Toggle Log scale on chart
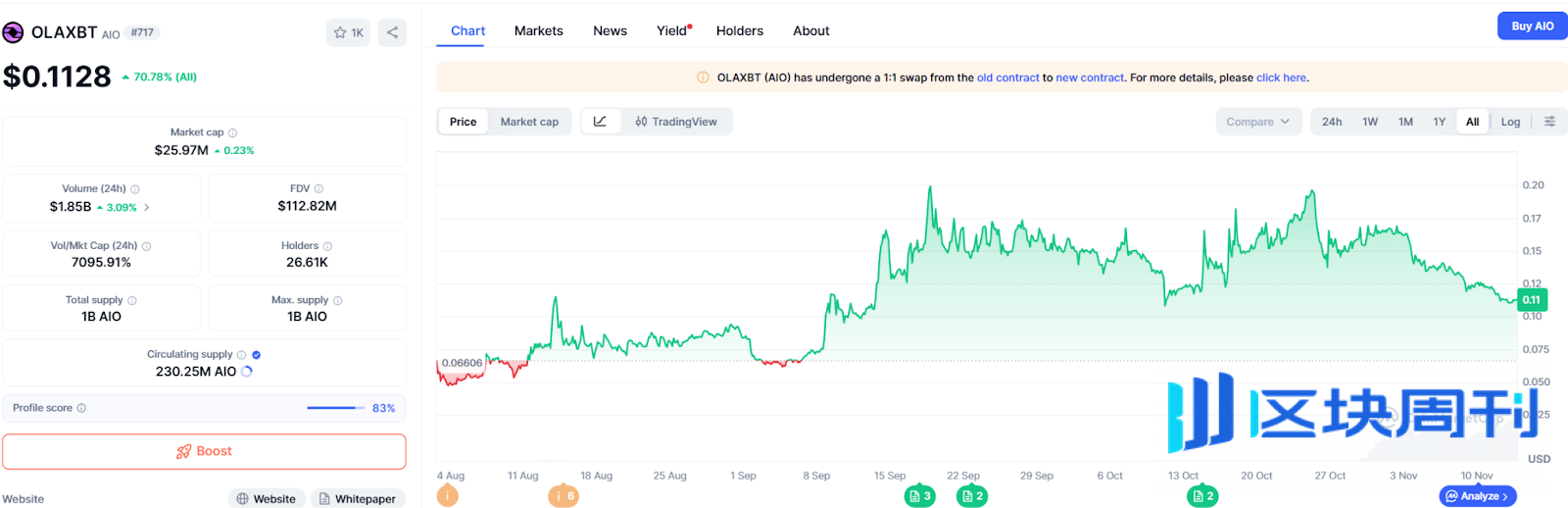 coord(1510,122)
